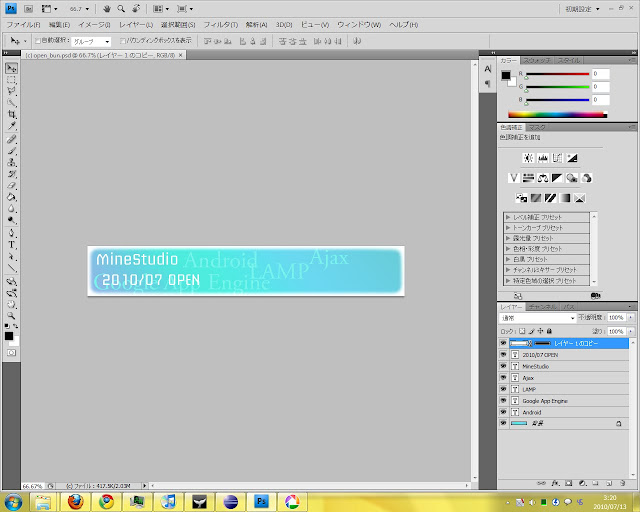
Task: Select the Pen tool
Action: pyautogui.click(x=11, y=233)
